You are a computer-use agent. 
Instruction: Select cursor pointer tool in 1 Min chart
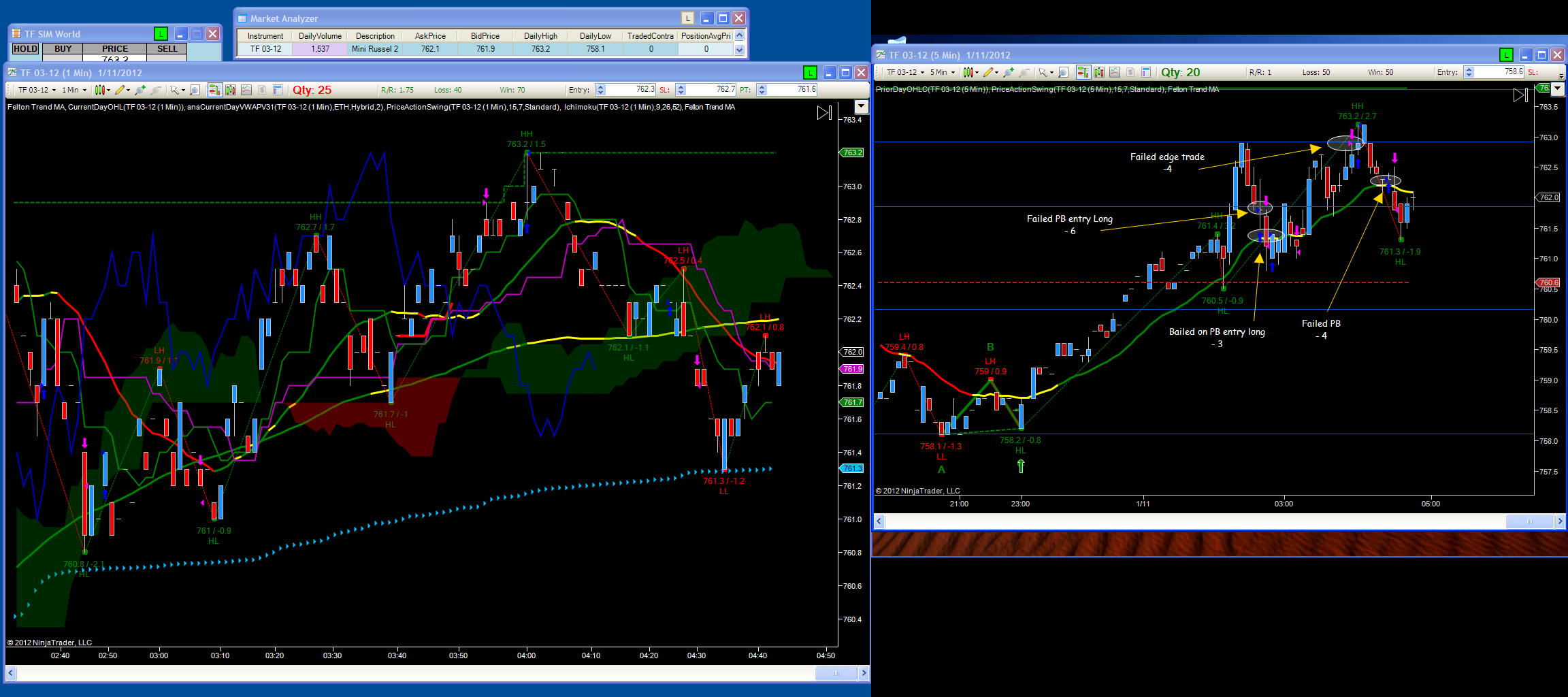click(x=174, y=90)
